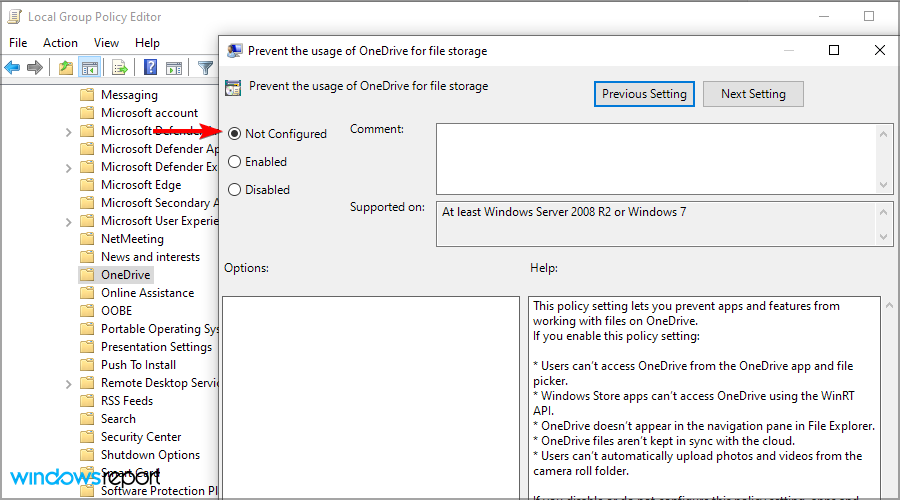Click the Presentation Settings folder icon
The height and width of the screenshot is (500, 900).
click(x=87, y=347)
